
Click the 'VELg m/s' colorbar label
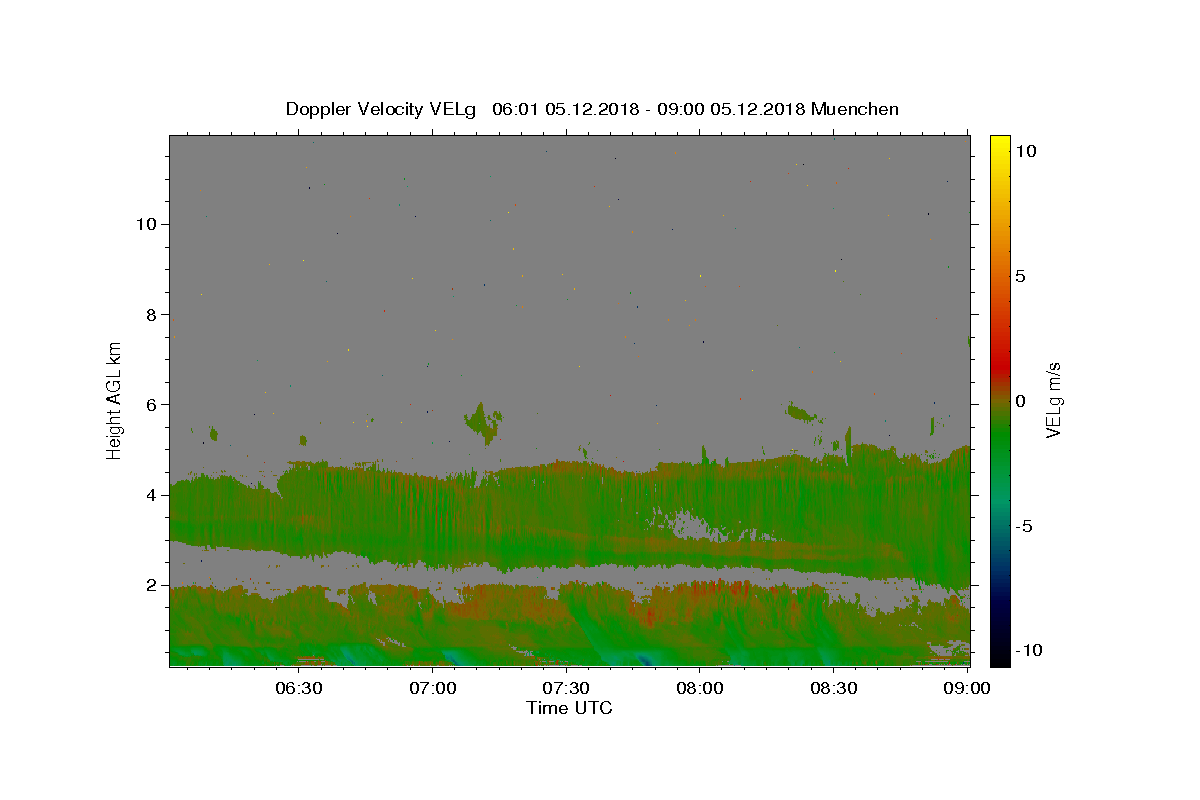pos(1054,400)
